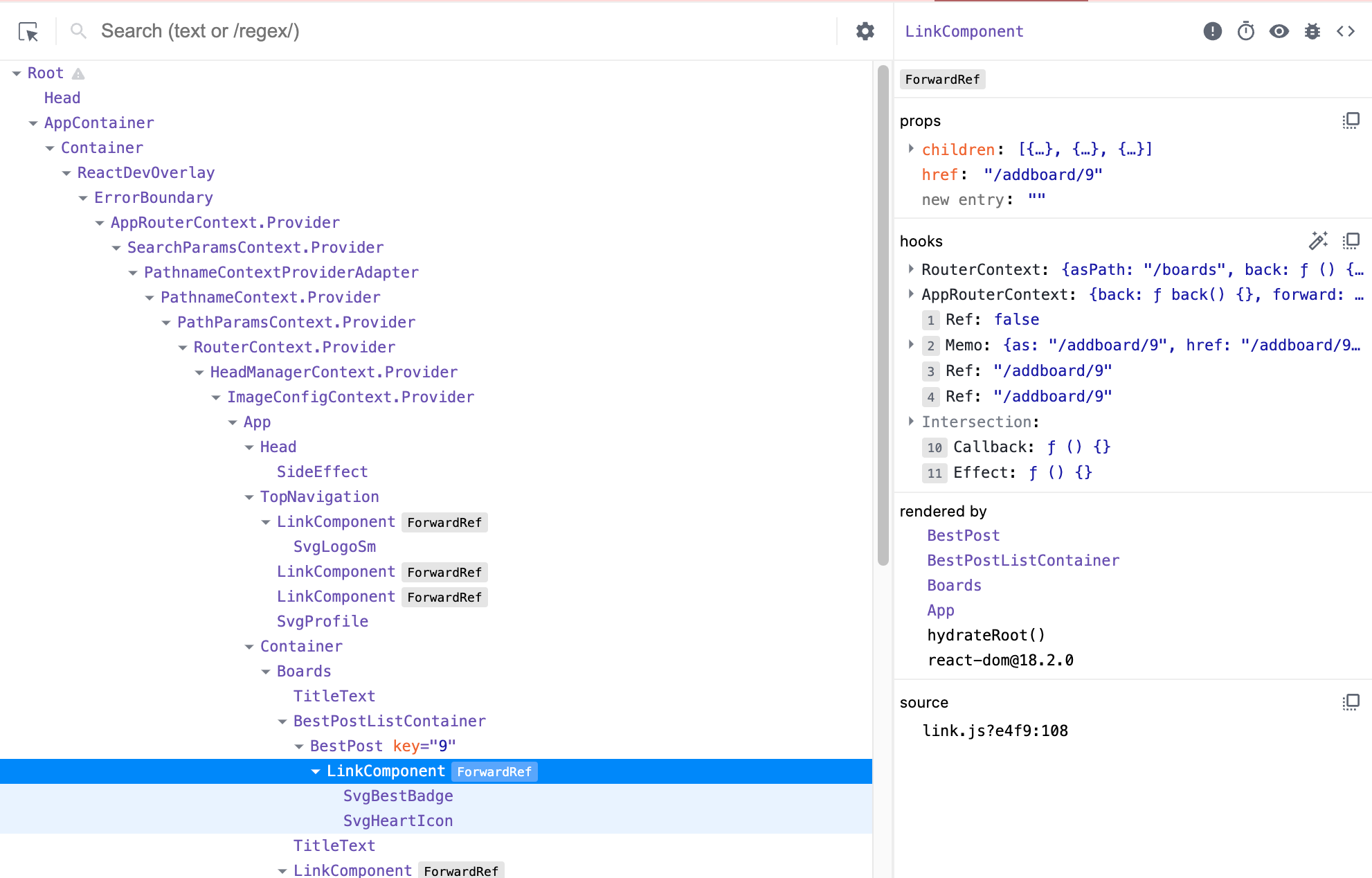Click Boards in the rendered by list
Image resolution: width=1372 pixels, height=878 pixels.
pyautogui.click(x=954, y=585)
